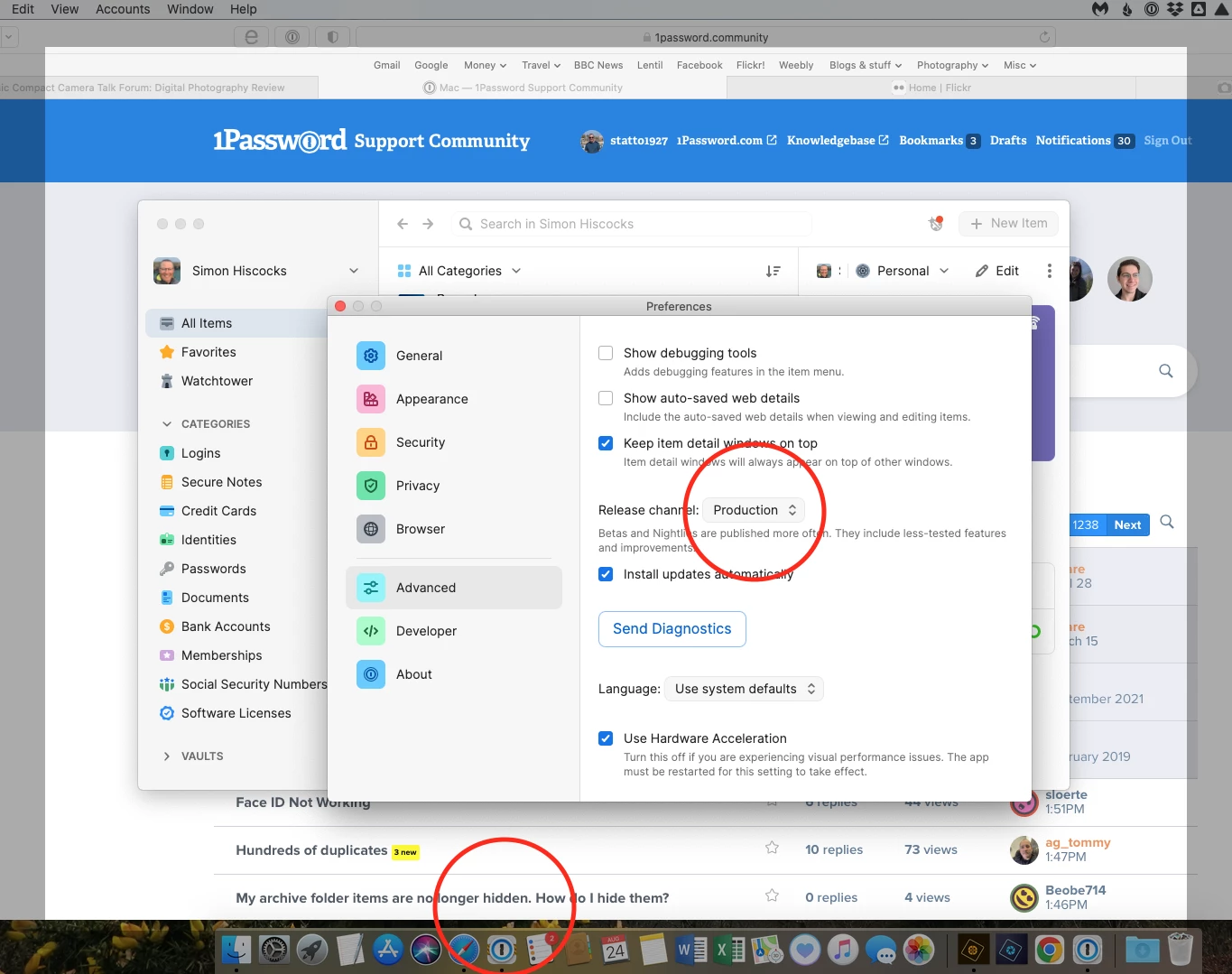Open the Developer preferences tab
1232x974 pixels.
(x=454, y=631)
